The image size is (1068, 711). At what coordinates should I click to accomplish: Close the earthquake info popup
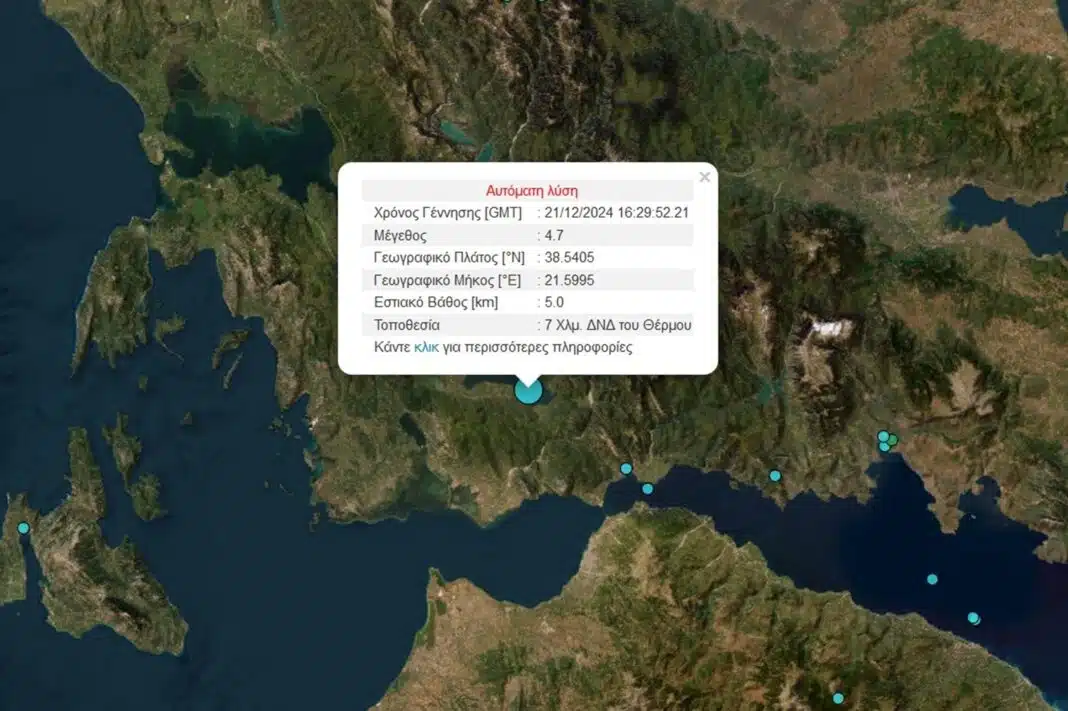(704, 178)
